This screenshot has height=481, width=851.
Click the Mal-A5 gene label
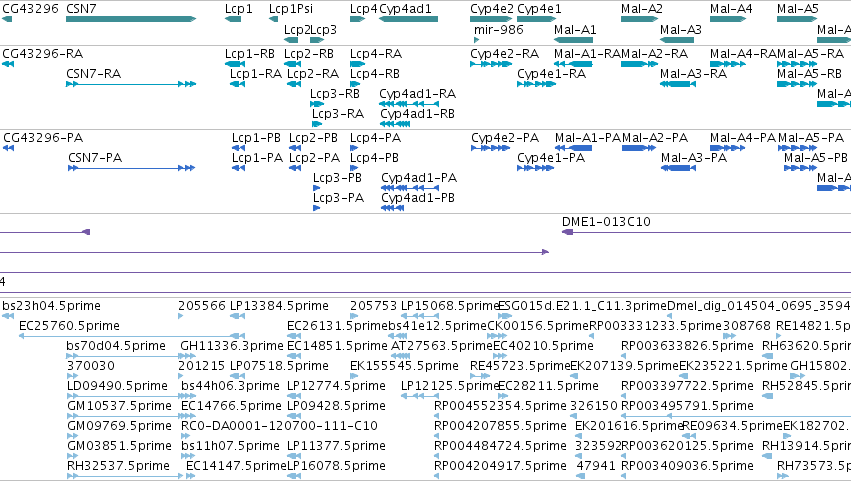click(798, 9)
